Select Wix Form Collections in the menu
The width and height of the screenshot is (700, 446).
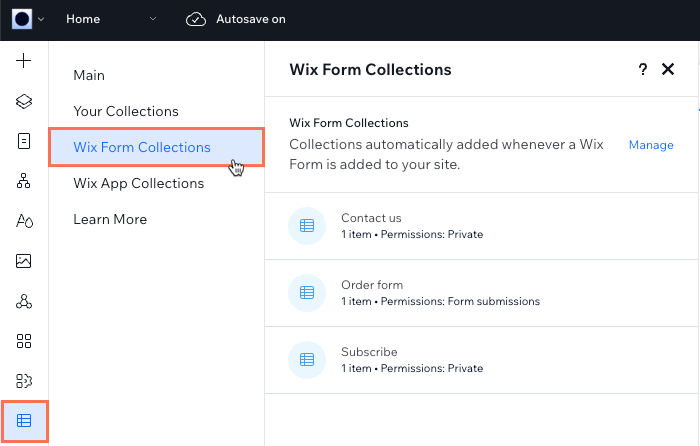click(156, 147)
